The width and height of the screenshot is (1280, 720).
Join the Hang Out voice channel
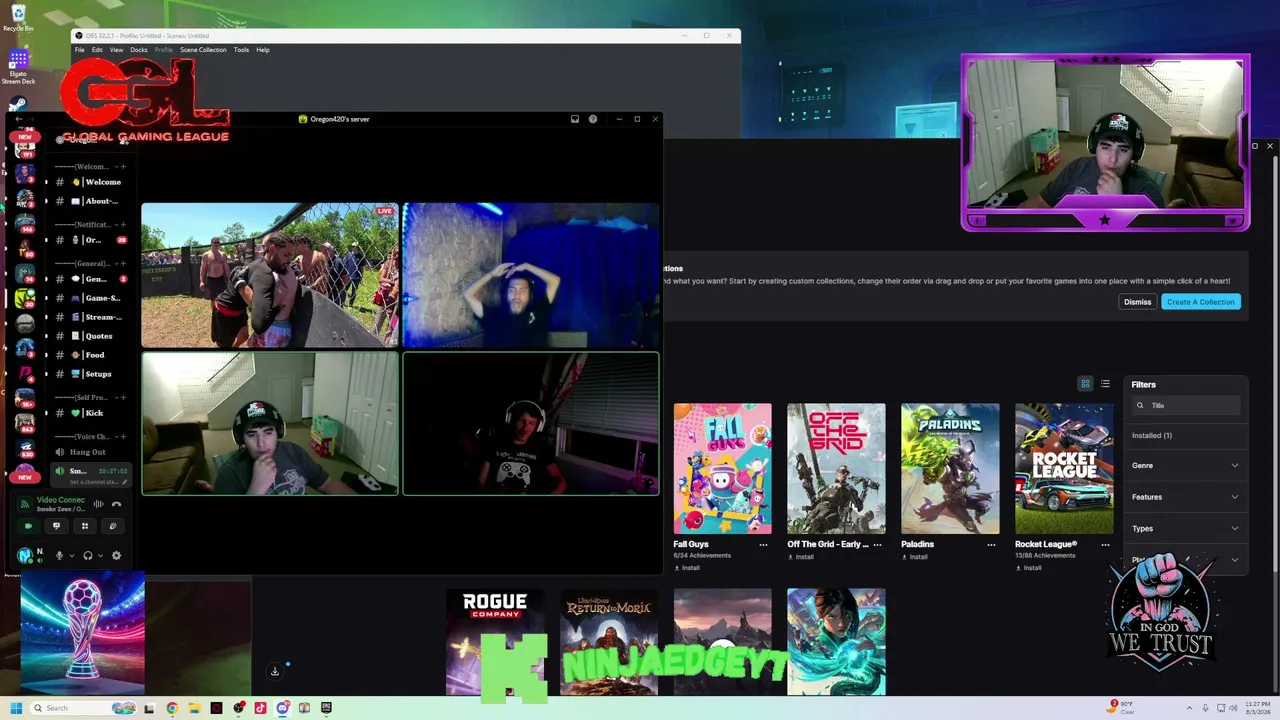pyautogui.click(x=91, y=452)
